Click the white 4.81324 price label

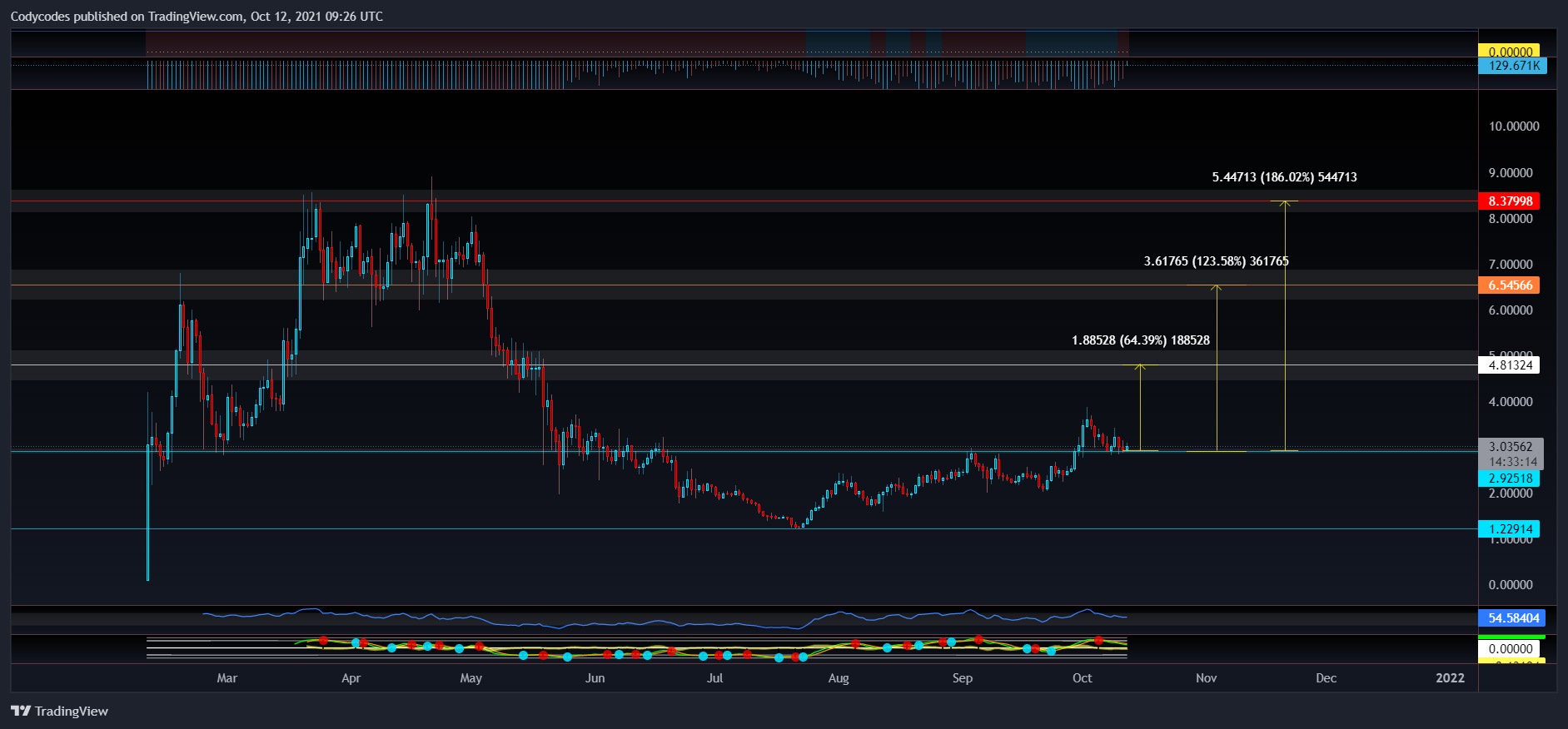(1509, 365)
